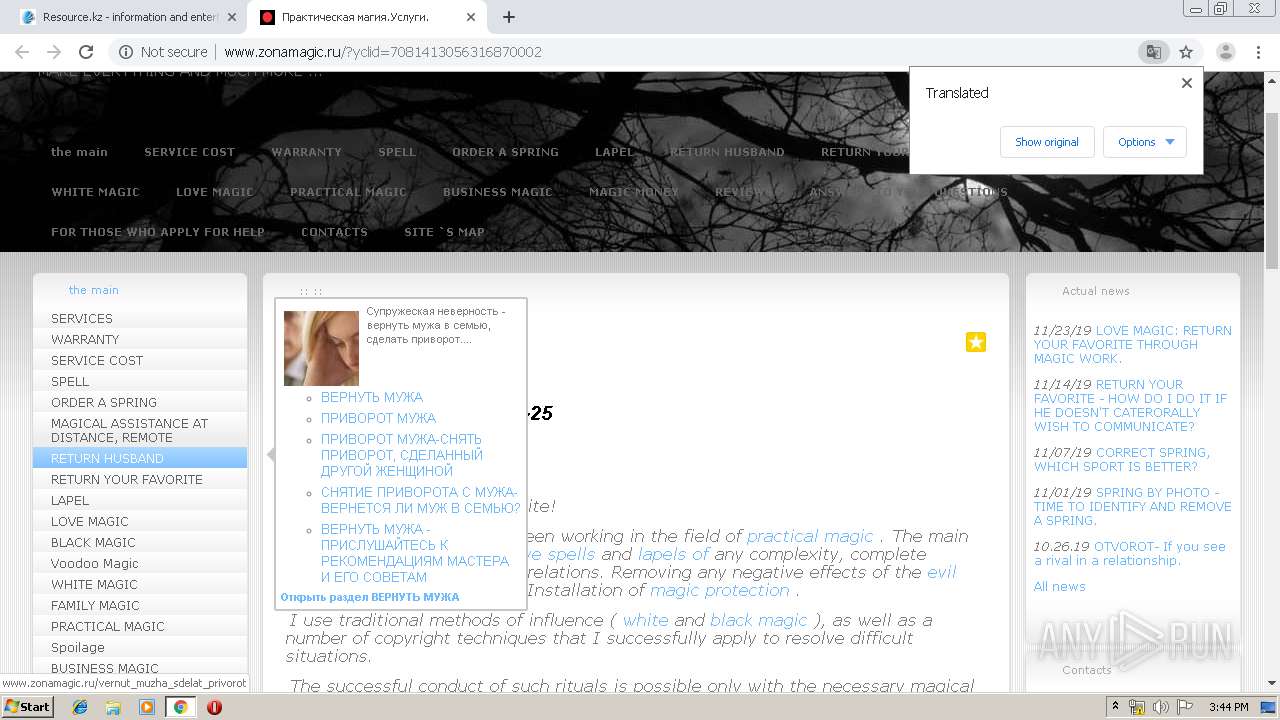
Task: Go back with the browser back arrow
Action: [x=22, y=52]
